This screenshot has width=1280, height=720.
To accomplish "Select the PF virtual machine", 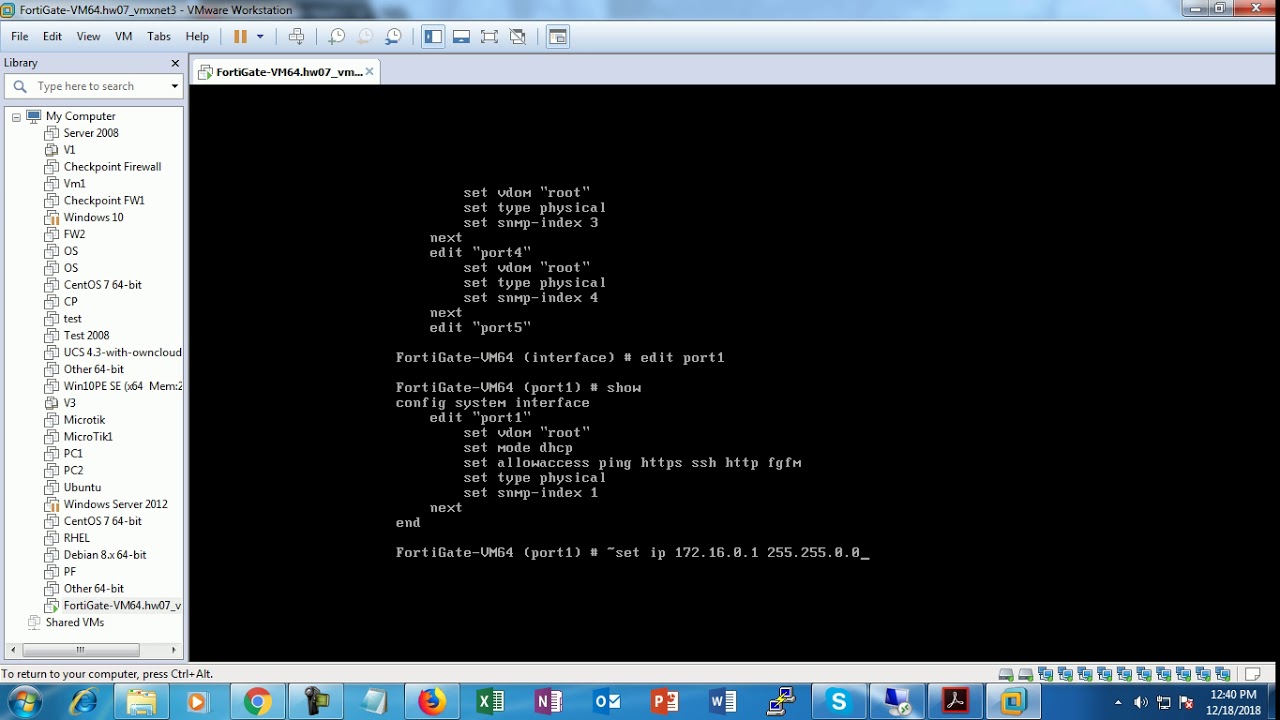I will tap(69, 572).
